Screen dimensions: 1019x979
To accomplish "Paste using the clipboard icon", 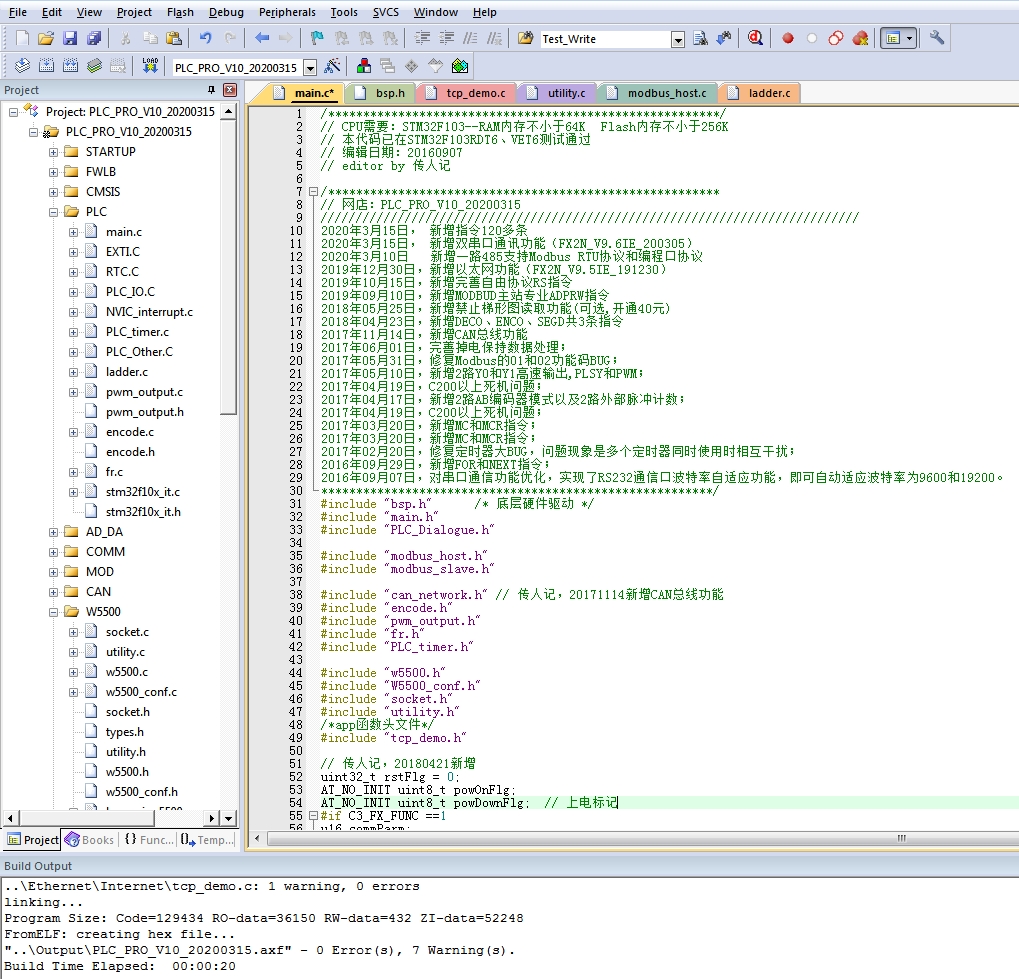I will point(174,38).
